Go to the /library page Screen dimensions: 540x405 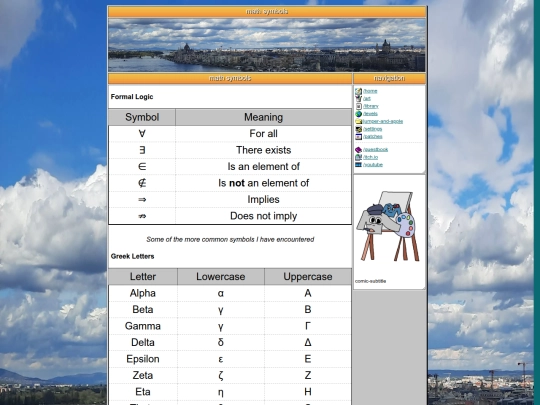pos(371,106)
